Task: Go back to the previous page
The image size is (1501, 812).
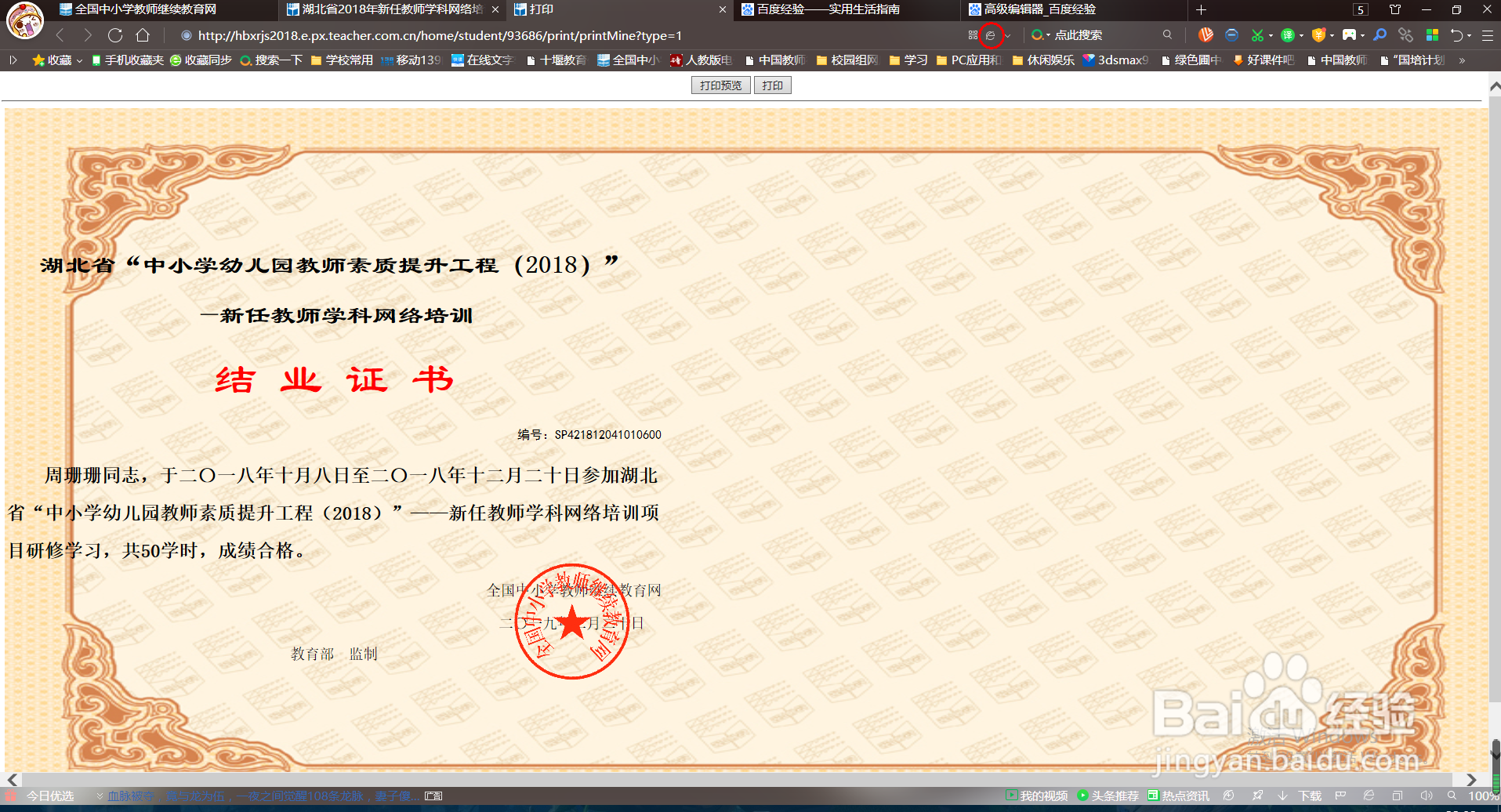Action: (60, 35)
